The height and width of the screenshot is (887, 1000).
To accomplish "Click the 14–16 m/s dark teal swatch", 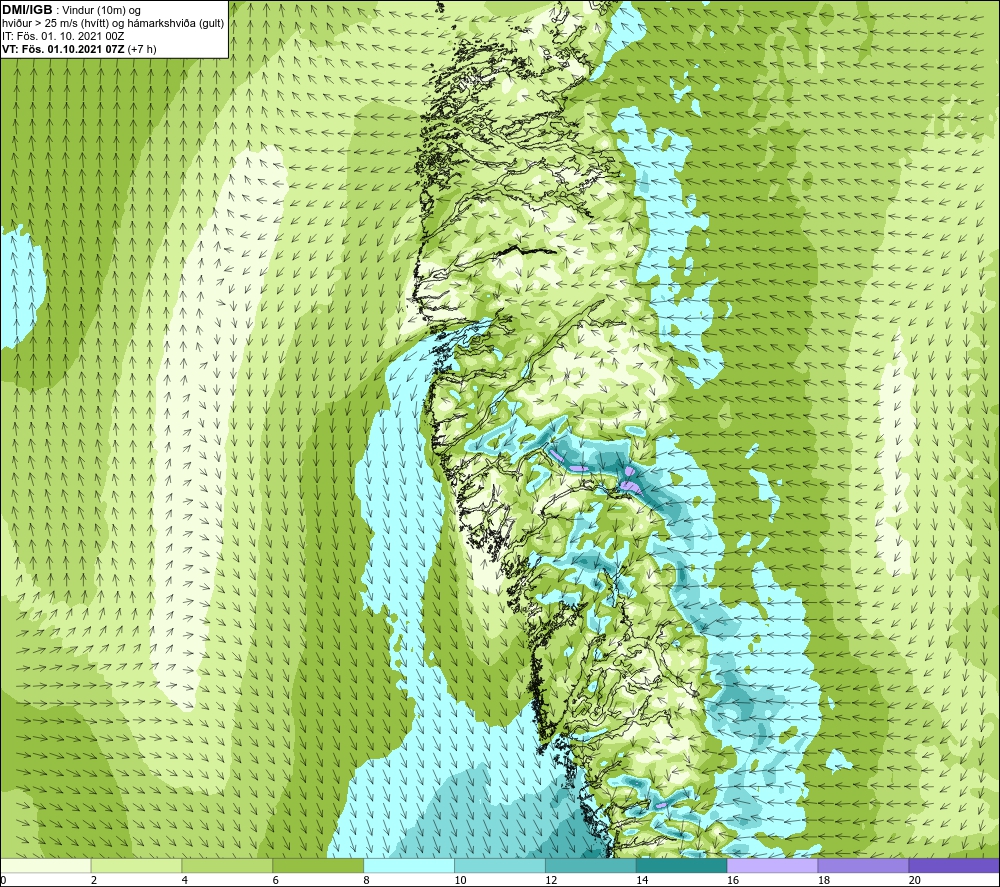I will (x=681, y=865).
